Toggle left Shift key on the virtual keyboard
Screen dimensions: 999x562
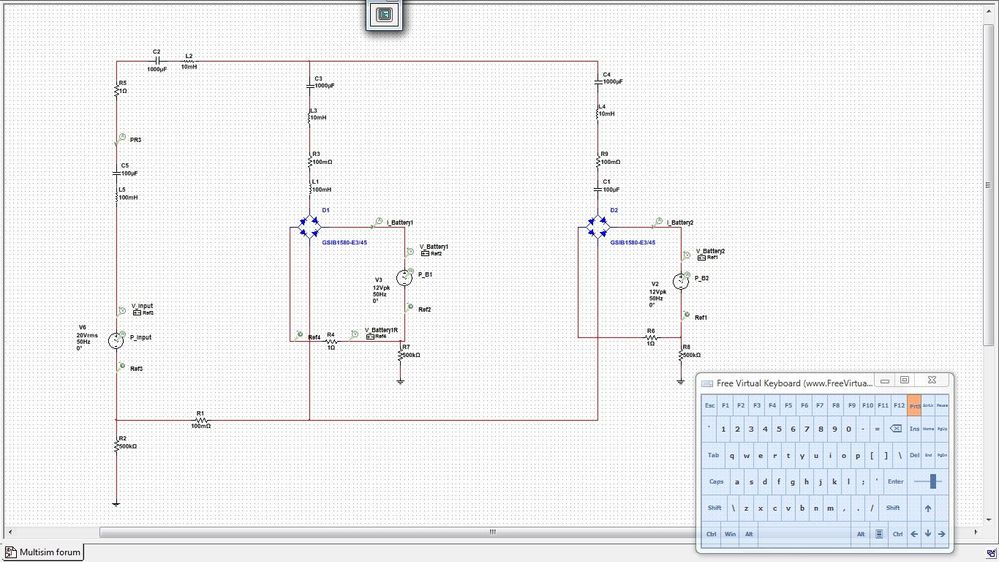[715, 508]
